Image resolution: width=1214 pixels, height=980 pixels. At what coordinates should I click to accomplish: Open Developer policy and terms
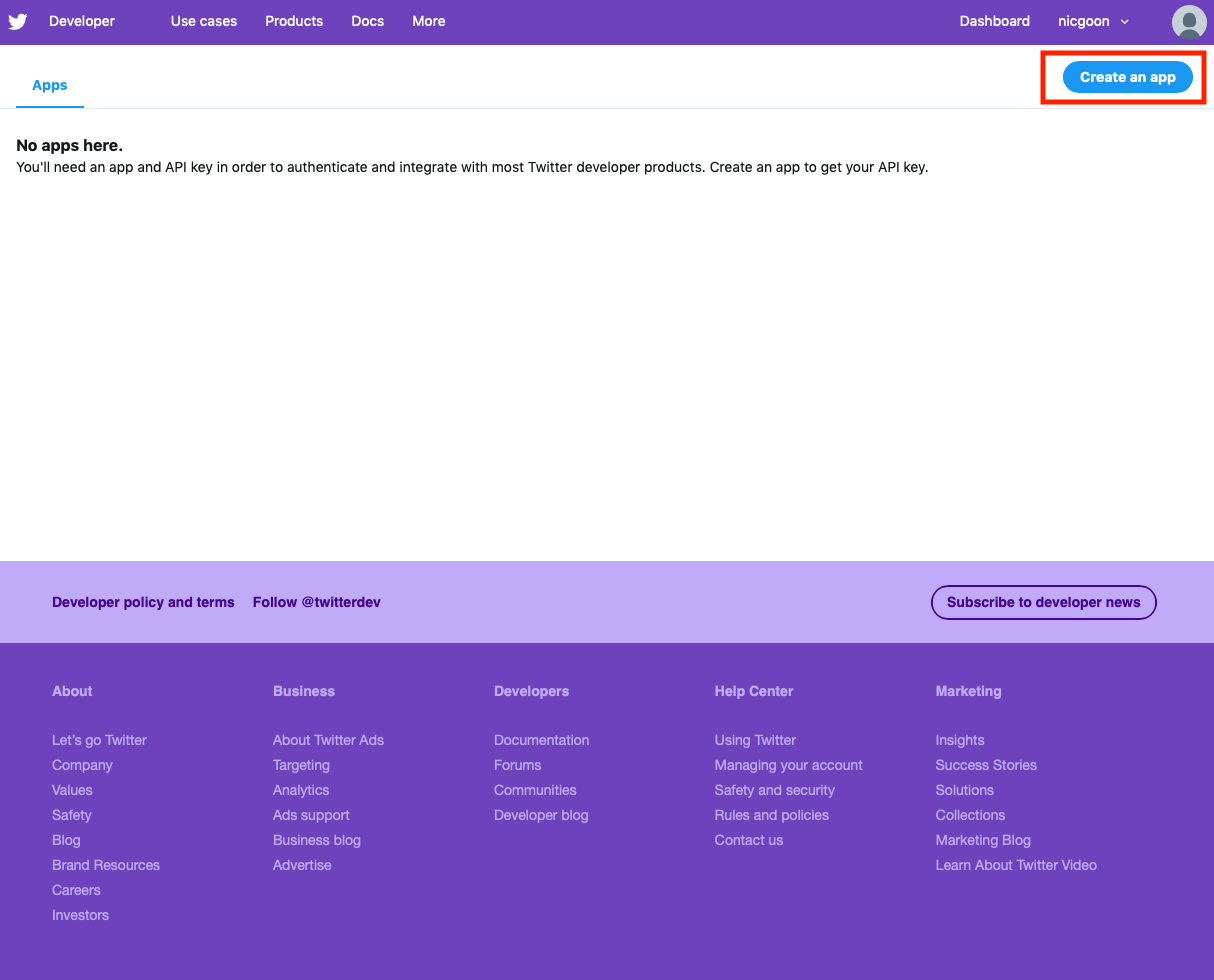click(x=143, y=602)
